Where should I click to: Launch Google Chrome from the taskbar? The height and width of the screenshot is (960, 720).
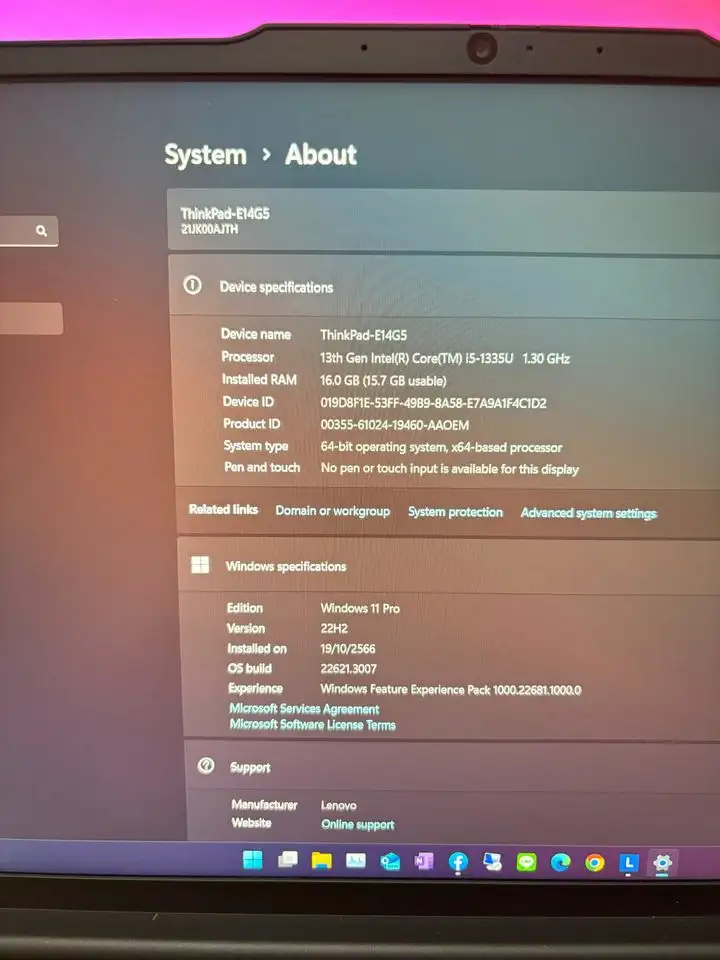(595, 862)
